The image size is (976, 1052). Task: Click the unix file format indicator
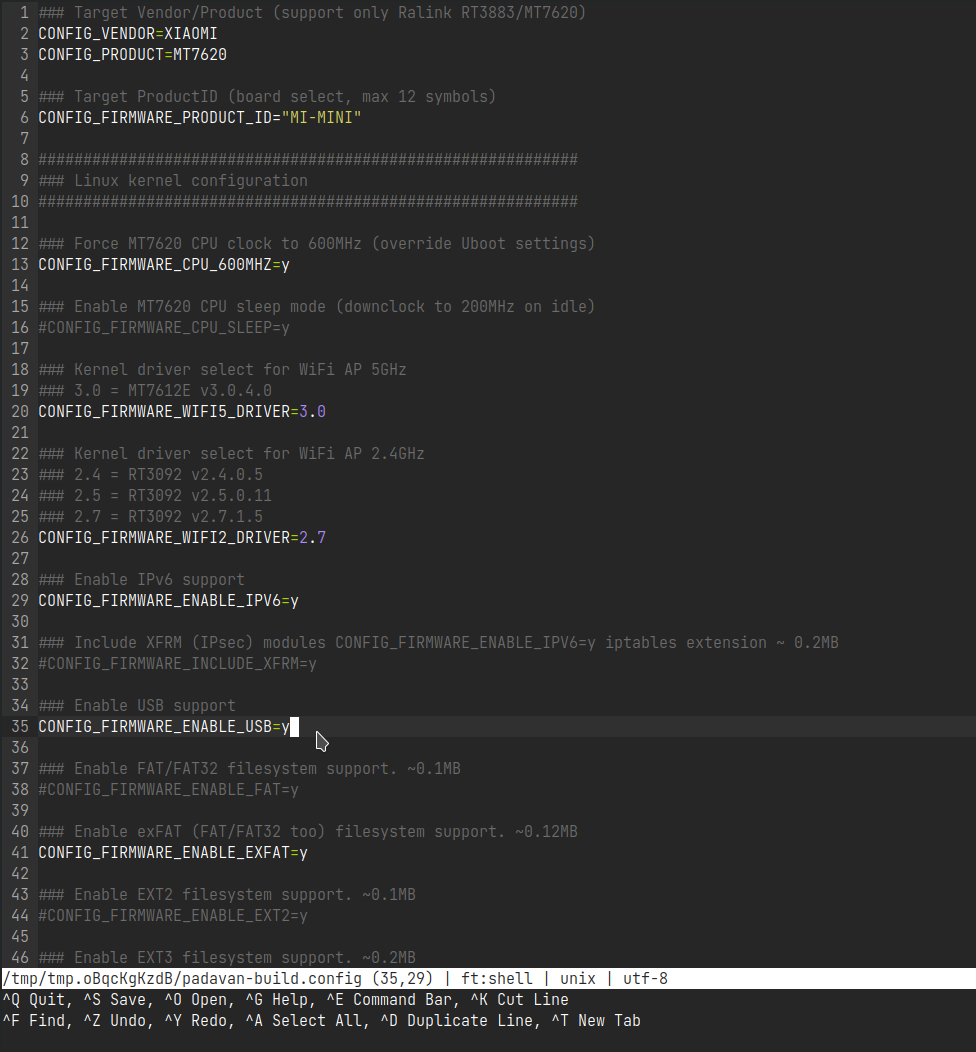pos(578,979)
